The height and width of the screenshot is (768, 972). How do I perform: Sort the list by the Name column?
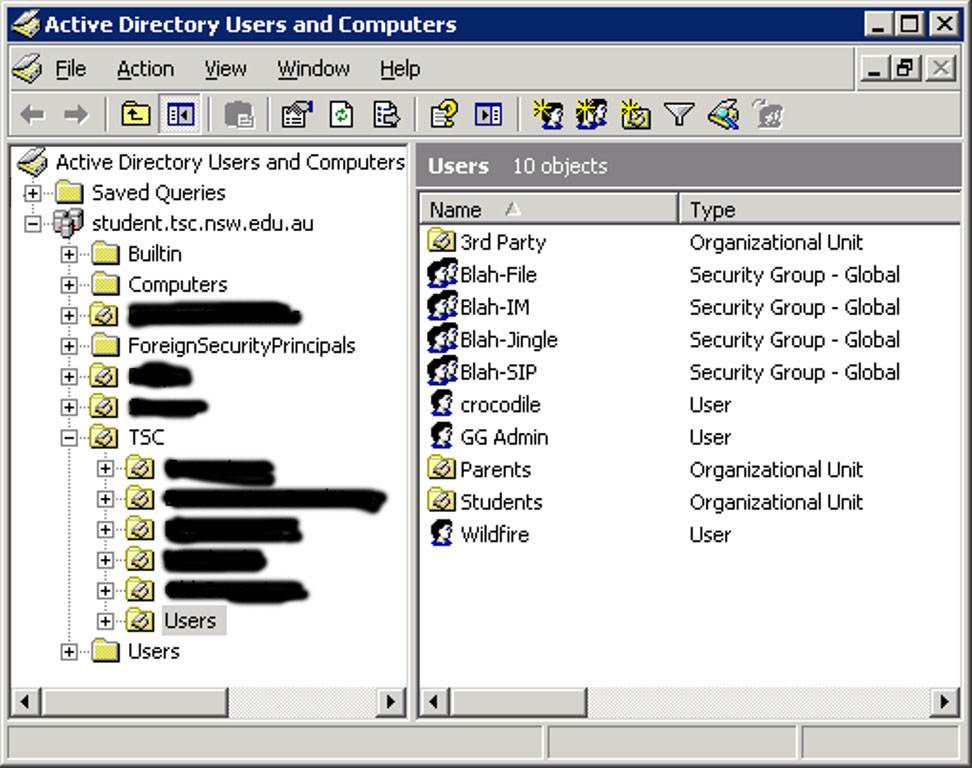click(549, 210)
